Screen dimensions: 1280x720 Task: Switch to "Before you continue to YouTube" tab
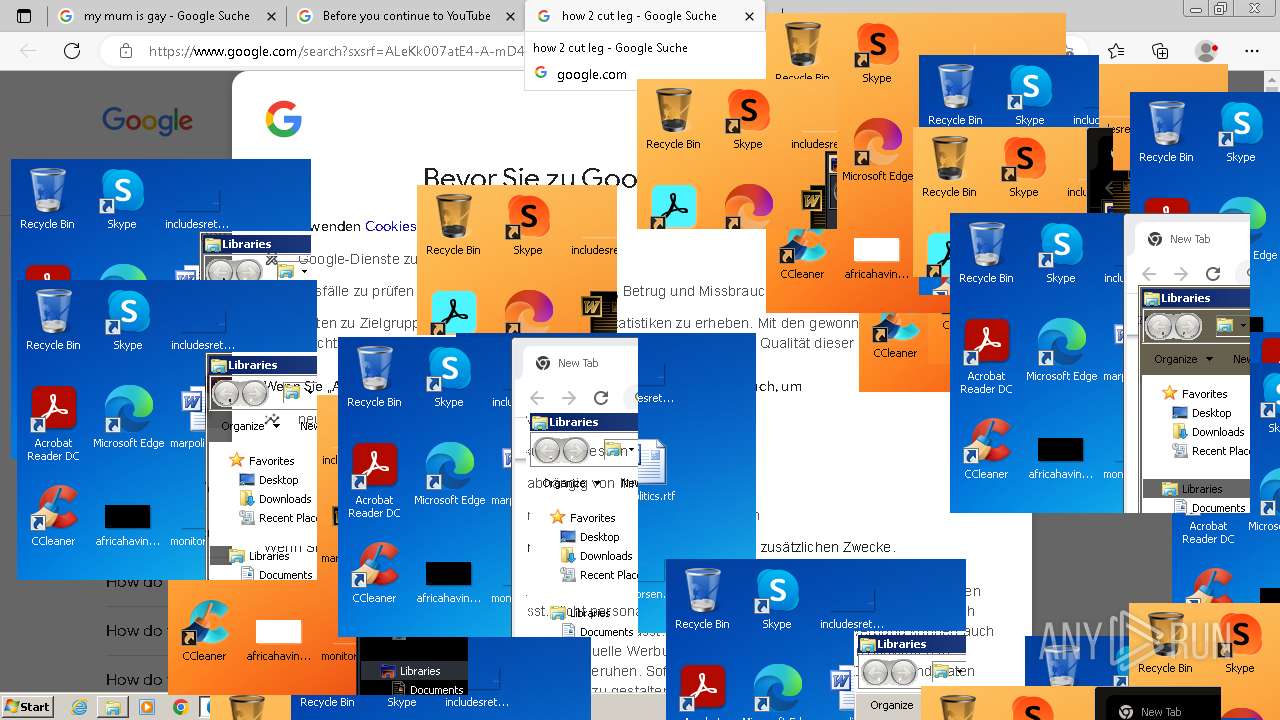tap(406, 16)
